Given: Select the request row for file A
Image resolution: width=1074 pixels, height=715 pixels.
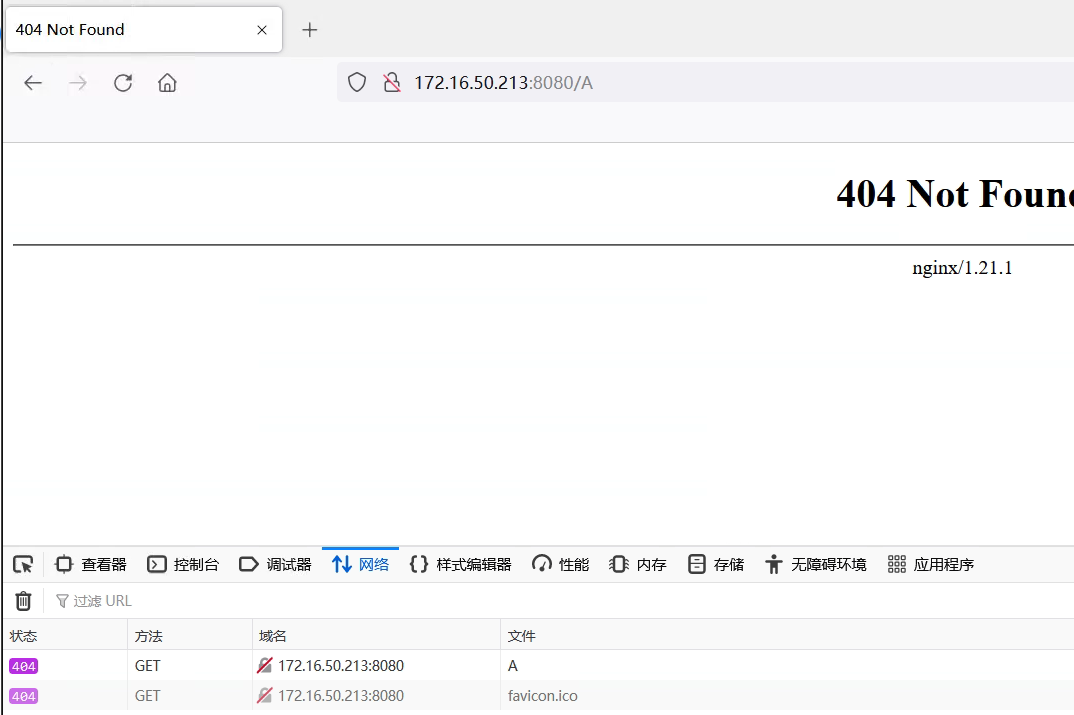Looking at the screenshot, I should (x=538, y=666).
